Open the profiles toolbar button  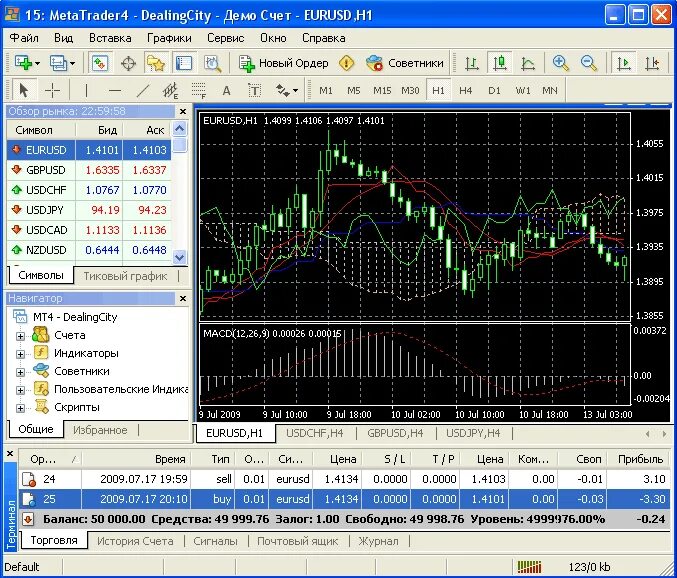[62, 63]
